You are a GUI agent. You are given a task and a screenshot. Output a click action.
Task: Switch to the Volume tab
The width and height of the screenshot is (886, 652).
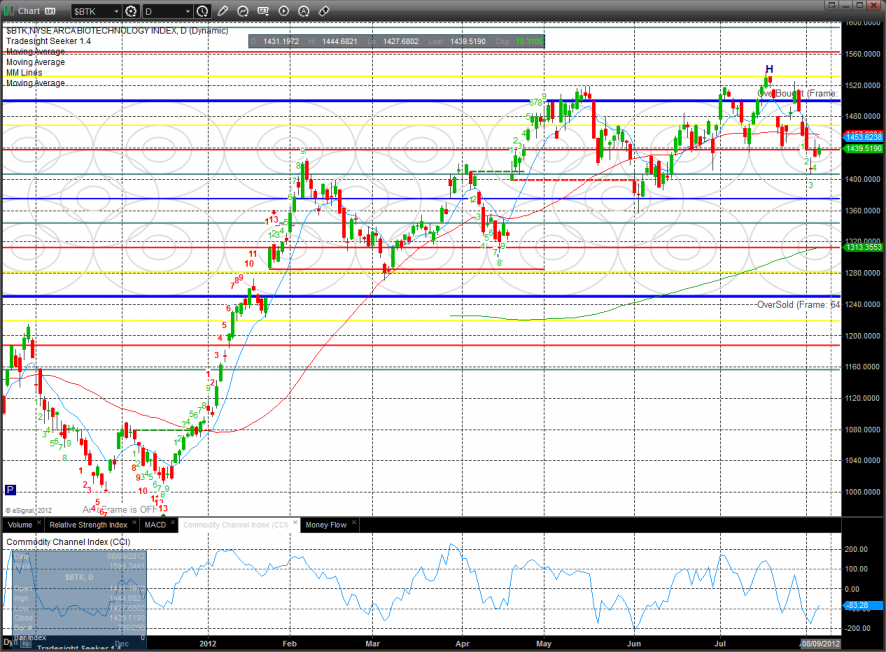click(19, 524)
